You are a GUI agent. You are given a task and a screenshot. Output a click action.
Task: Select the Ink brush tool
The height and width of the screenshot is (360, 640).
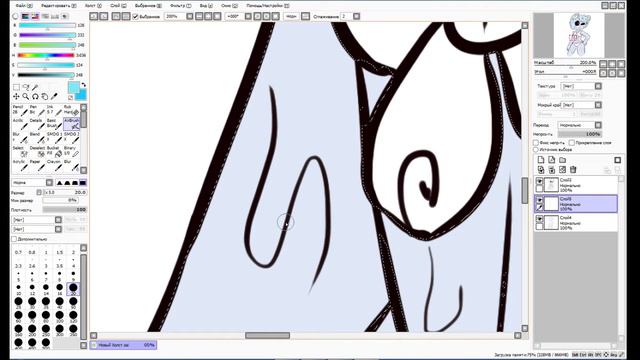click(53, 110)
